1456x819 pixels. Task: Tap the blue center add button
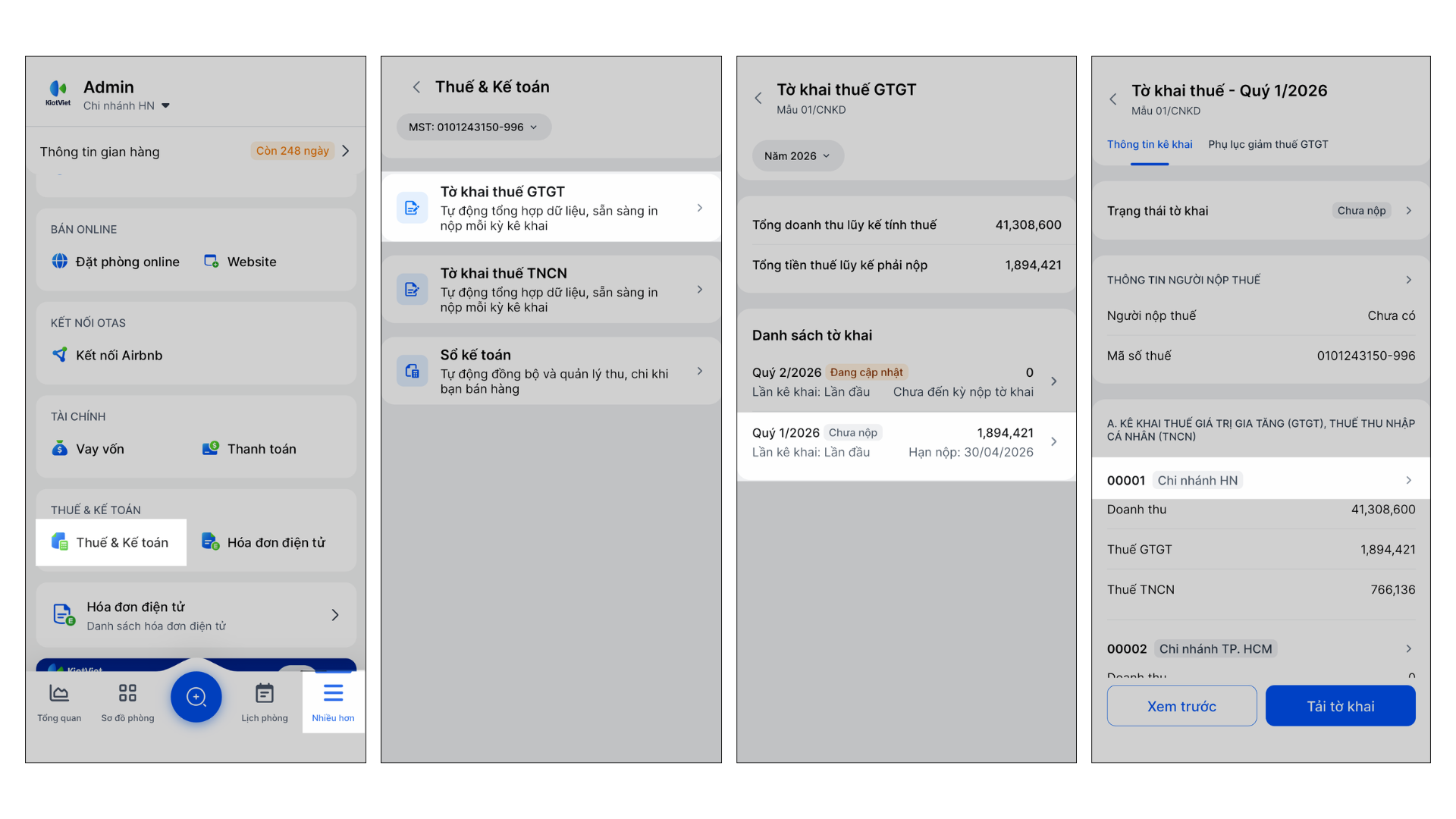pyautogui.click(x=196, y=696)
